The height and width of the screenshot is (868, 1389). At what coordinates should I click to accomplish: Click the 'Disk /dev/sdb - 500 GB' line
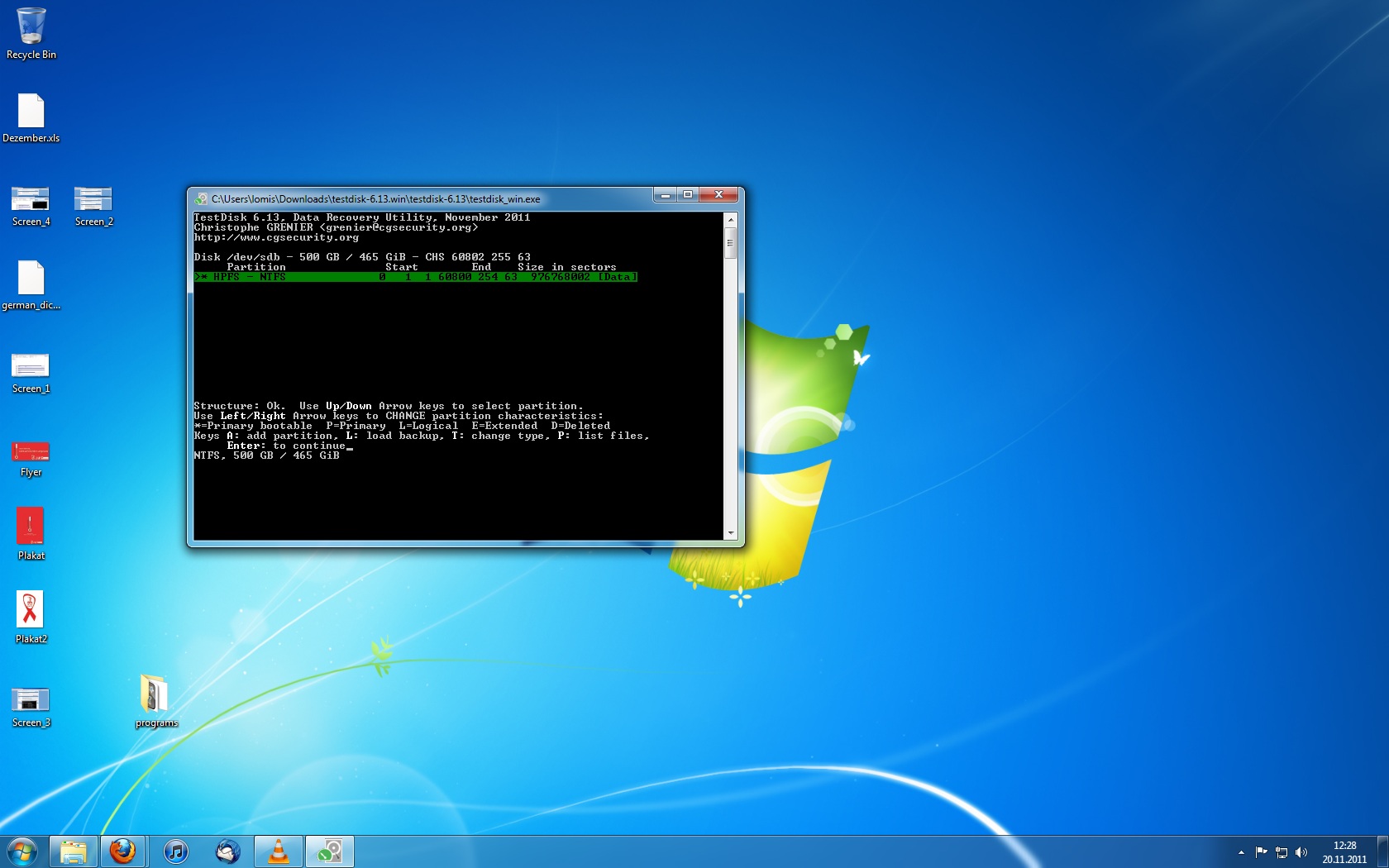(x=362, y=257)
